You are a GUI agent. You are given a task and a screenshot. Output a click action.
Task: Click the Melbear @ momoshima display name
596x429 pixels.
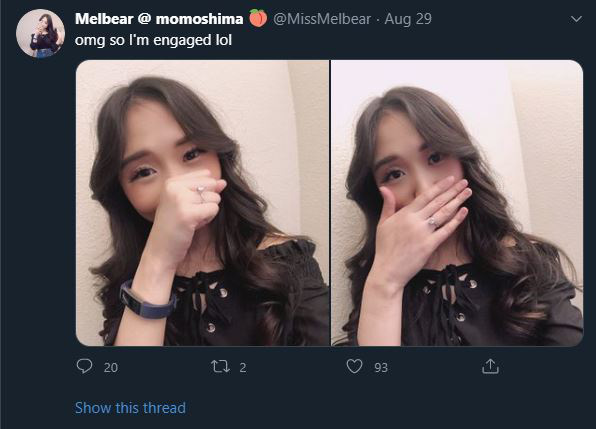tap(159, 19)
